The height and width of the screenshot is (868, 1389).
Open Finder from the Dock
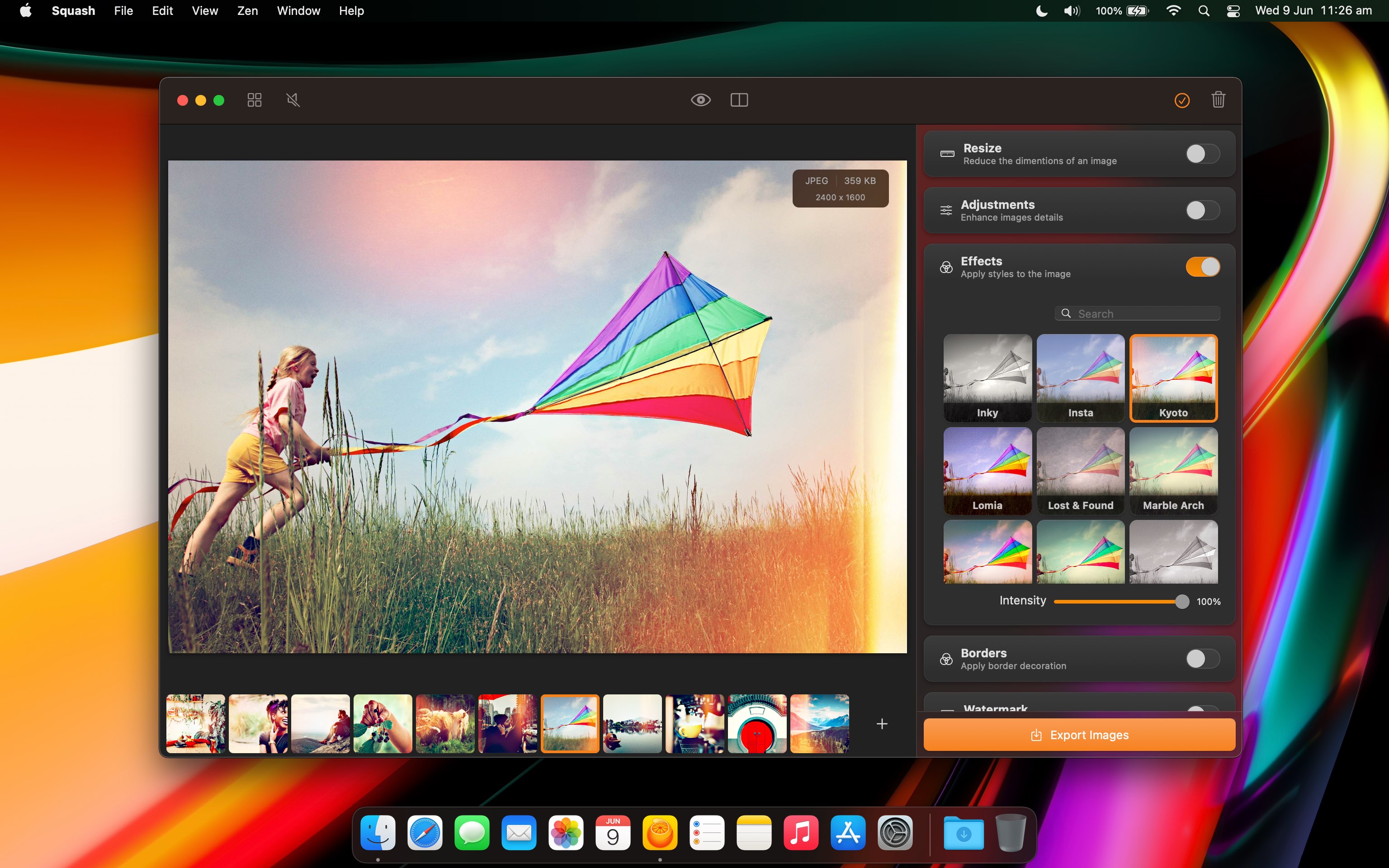(378, 832)
